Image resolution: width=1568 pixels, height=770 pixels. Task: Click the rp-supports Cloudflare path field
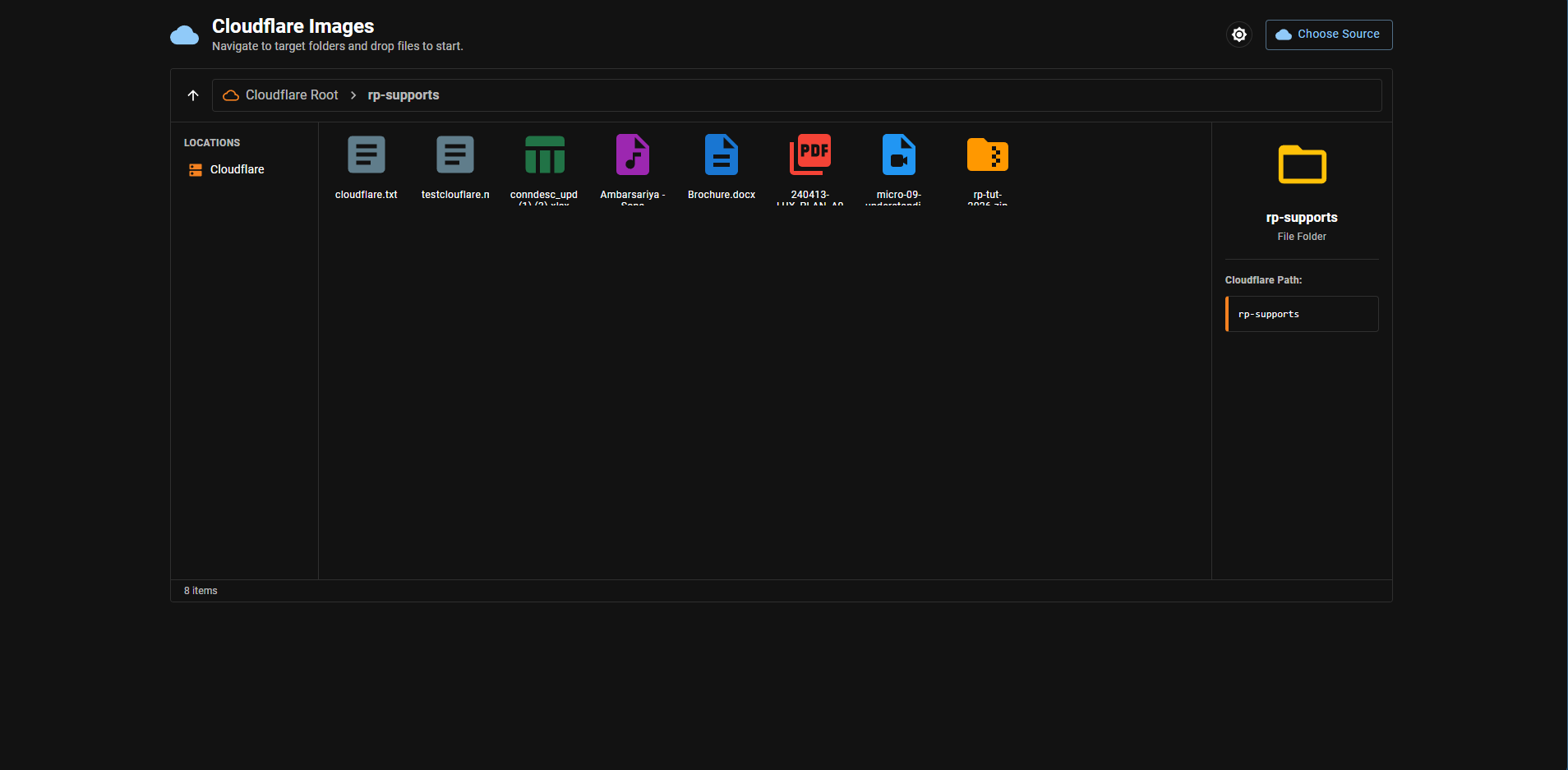(1302, 314)
